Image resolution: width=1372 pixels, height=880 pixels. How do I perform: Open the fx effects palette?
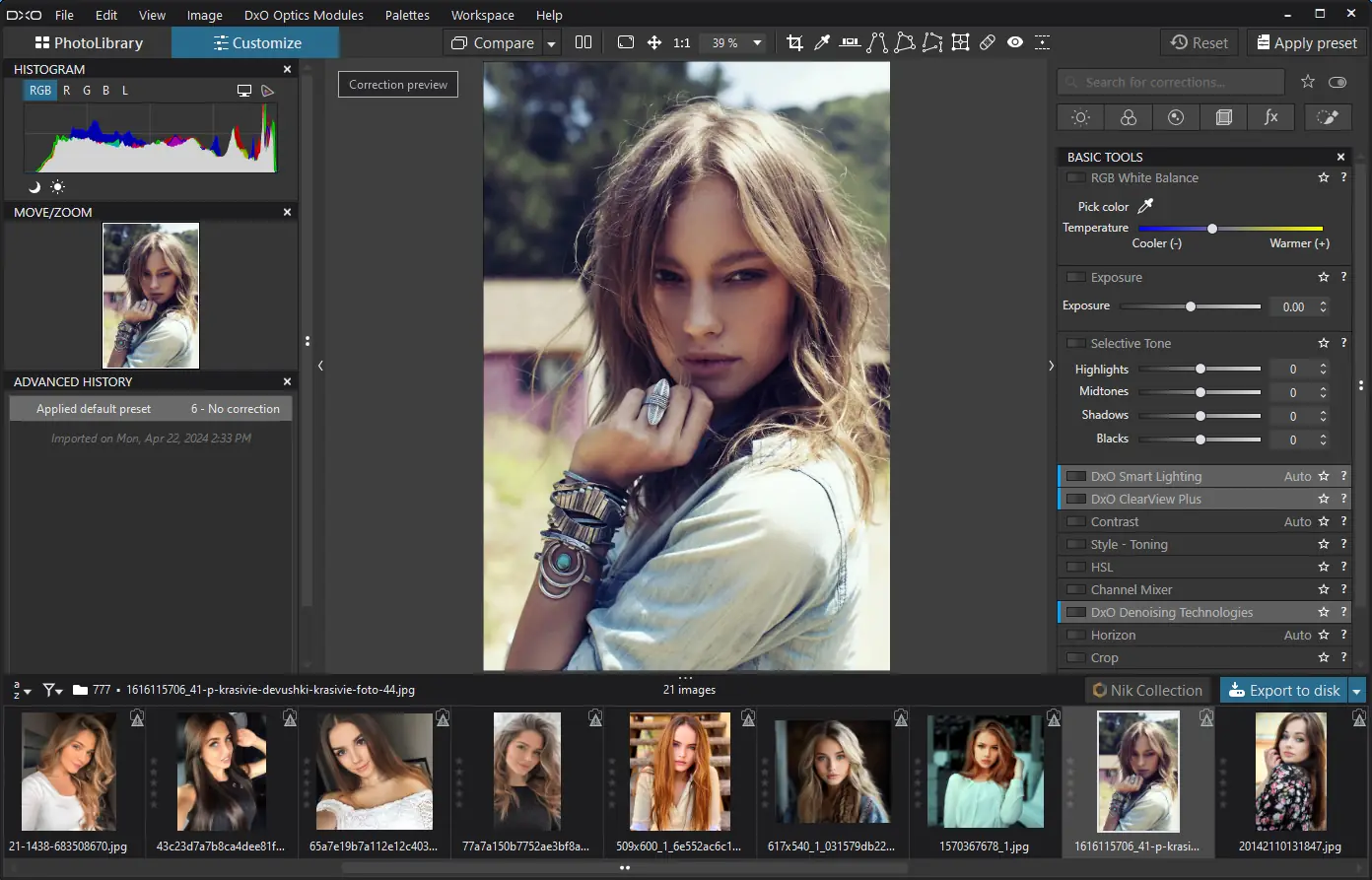1271,117
